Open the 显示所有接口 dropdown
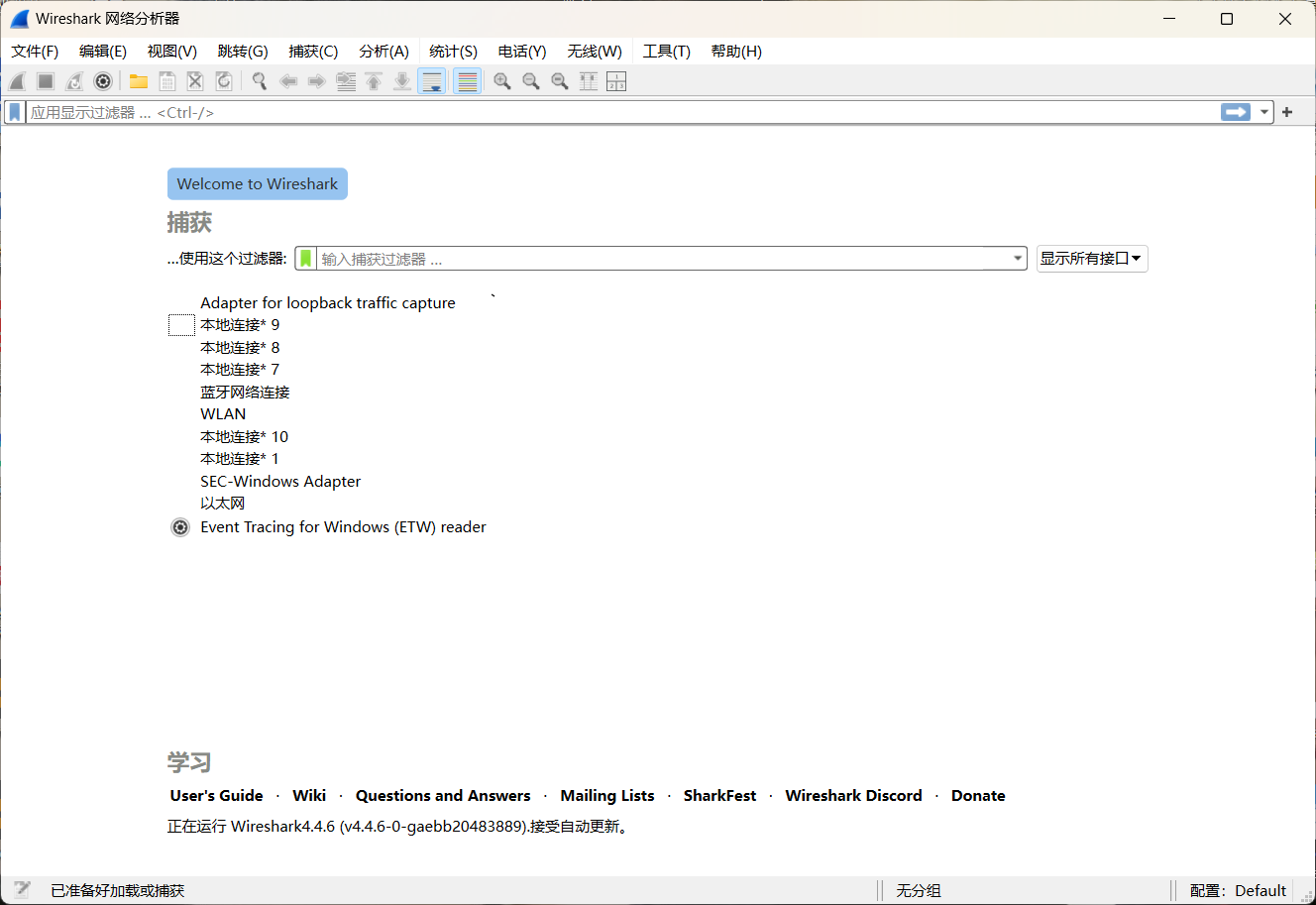 pos(1092,259)
